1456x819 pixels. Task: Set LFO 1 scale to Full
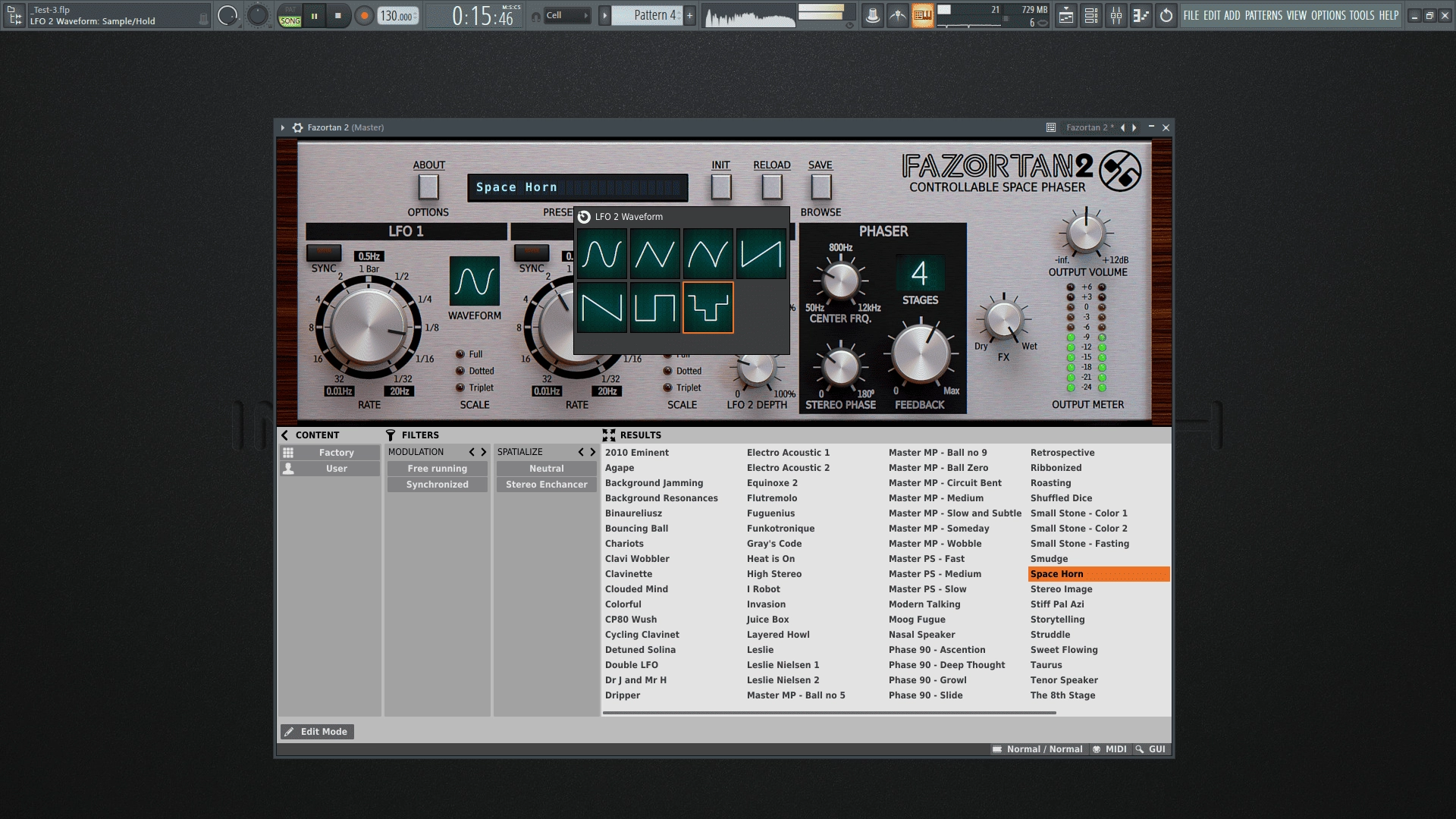460,354
